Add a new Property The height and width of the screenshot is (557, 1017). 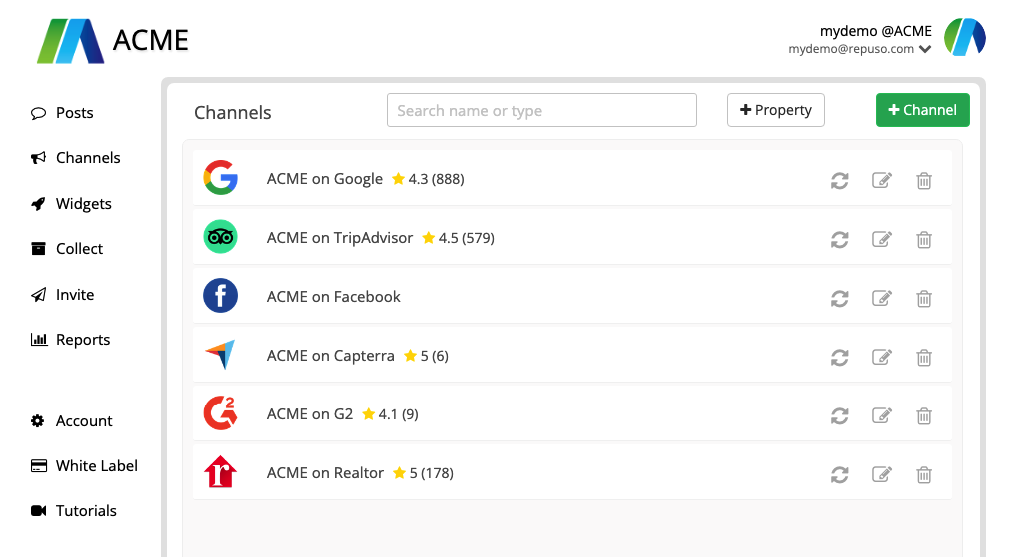coord(776,110)
